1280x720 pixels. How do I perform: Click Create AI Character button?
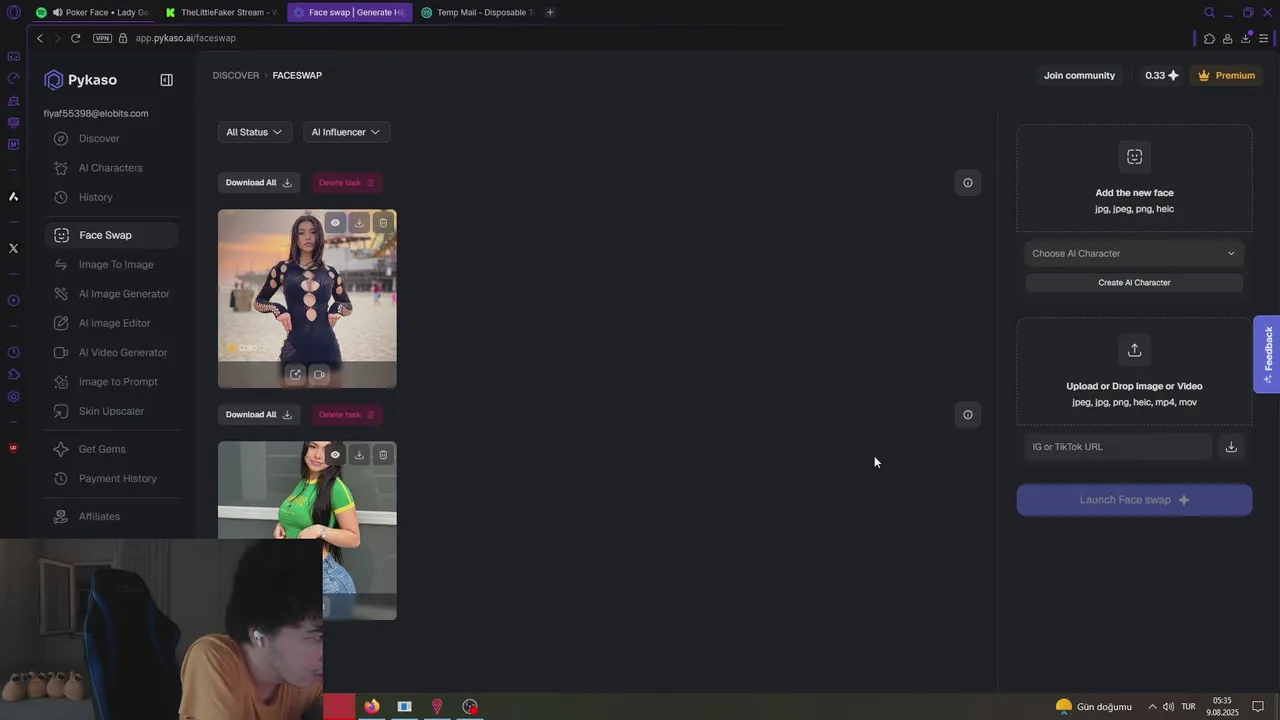(x=1134, y=283)
